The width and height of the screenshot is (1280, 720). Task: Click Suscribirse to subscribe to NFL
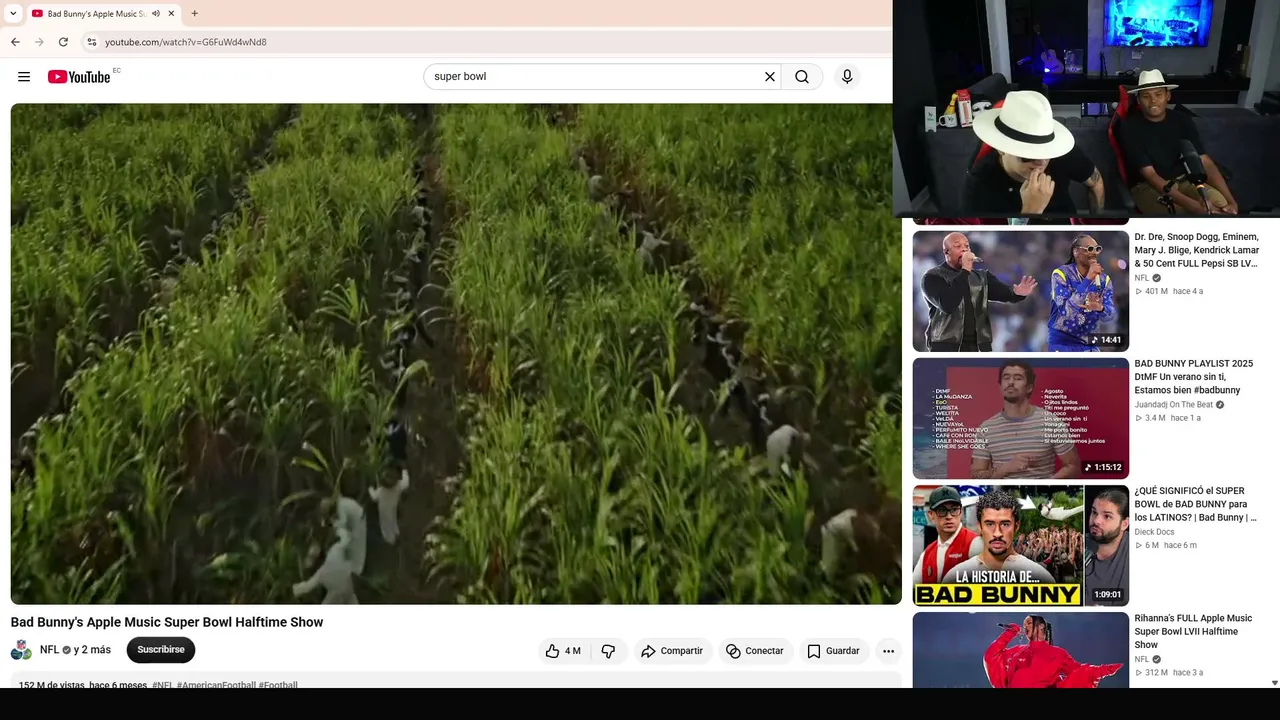161,650
